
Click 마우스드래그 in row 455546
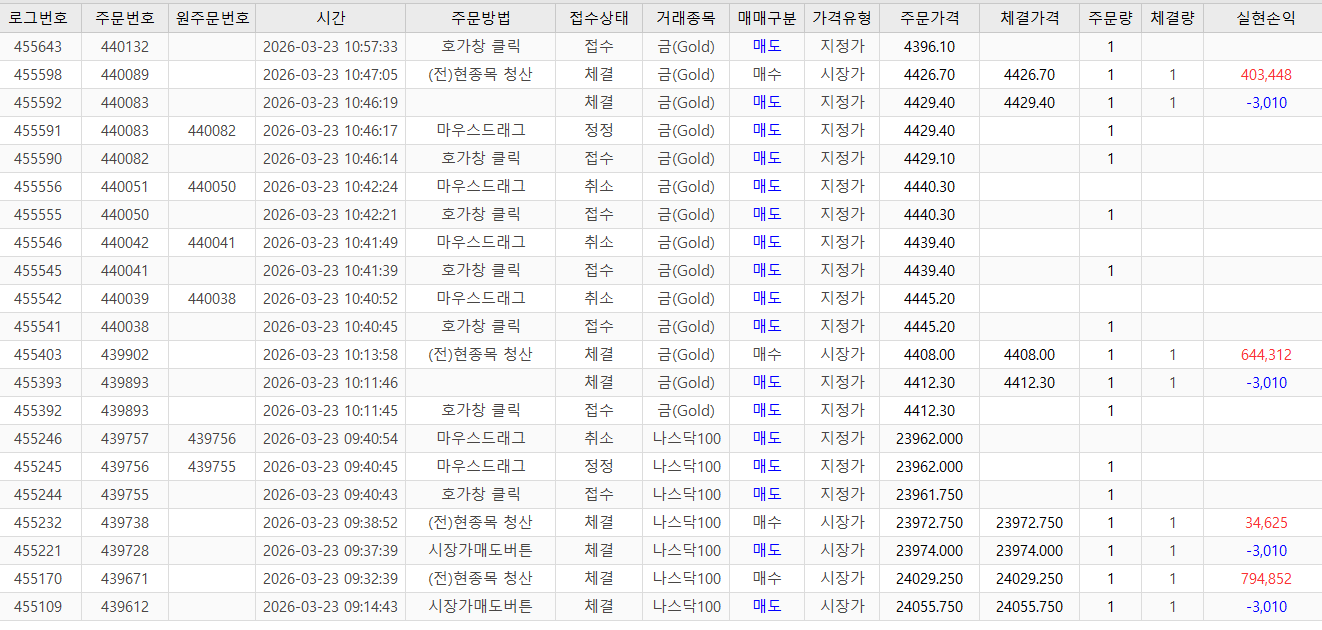click(x=480, y=242)
